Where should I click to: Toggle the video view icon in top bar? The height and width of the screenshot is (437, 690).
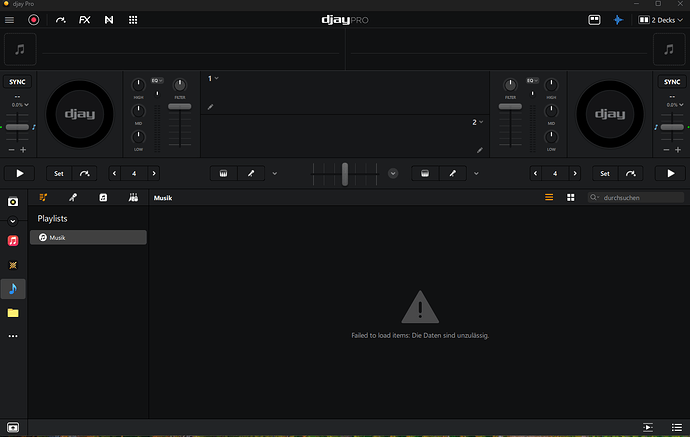pos(594,20)
